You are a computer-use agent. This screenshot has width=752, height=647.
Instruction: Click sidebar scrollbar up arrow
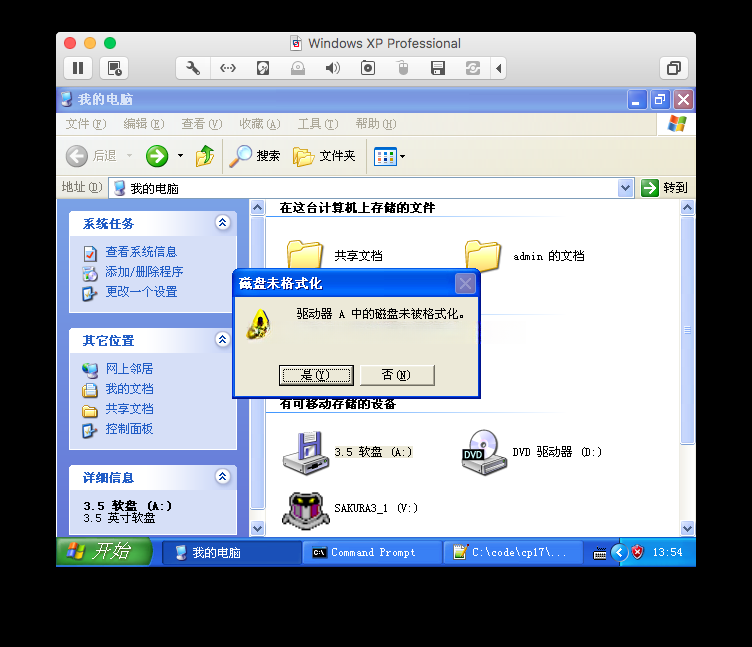(x=258, y=208)
